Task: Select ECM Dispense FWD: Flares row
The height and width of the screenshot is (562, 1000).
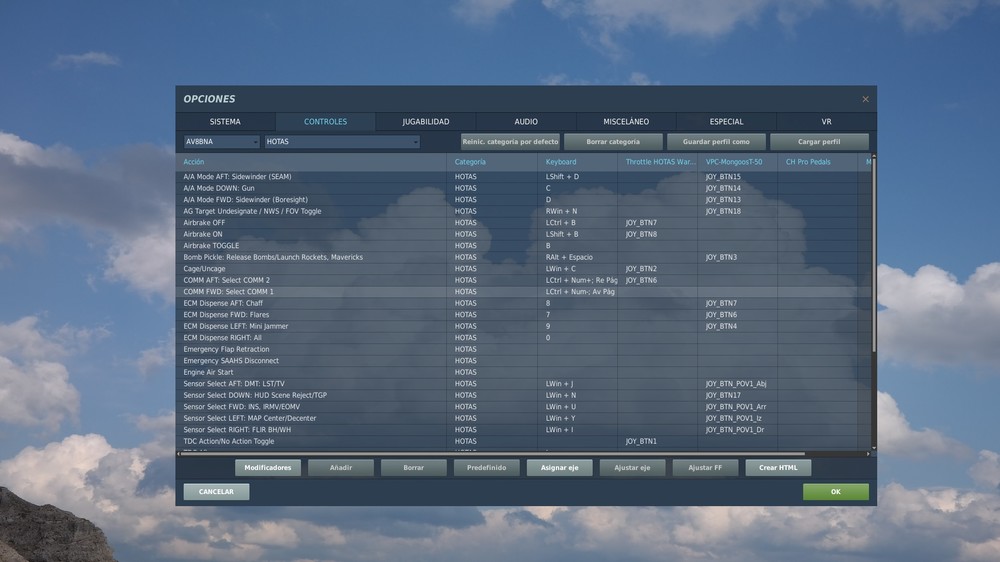Action: [524, 314]
